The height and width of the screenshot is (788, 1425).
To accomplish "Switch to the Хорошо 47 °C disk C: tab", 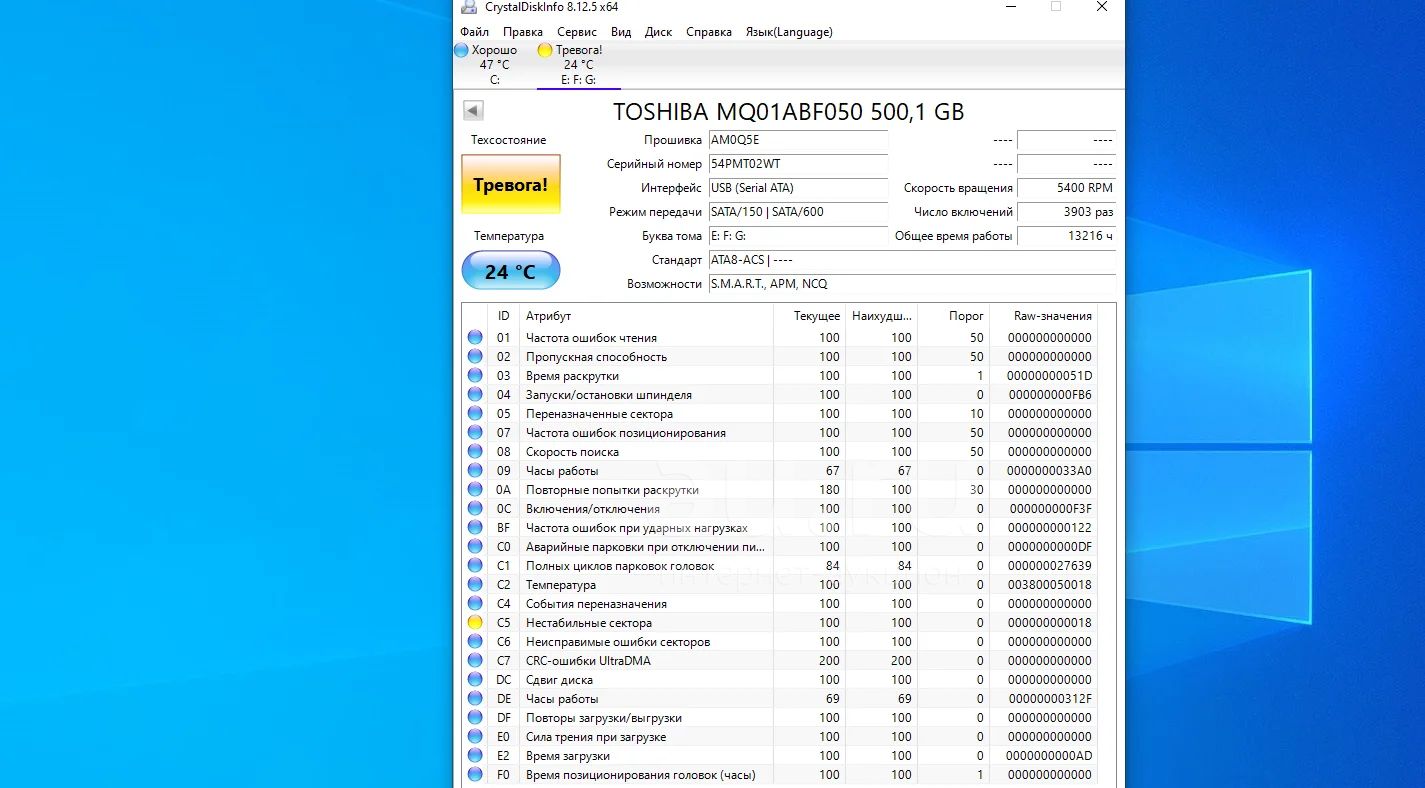I will point(494,64).
